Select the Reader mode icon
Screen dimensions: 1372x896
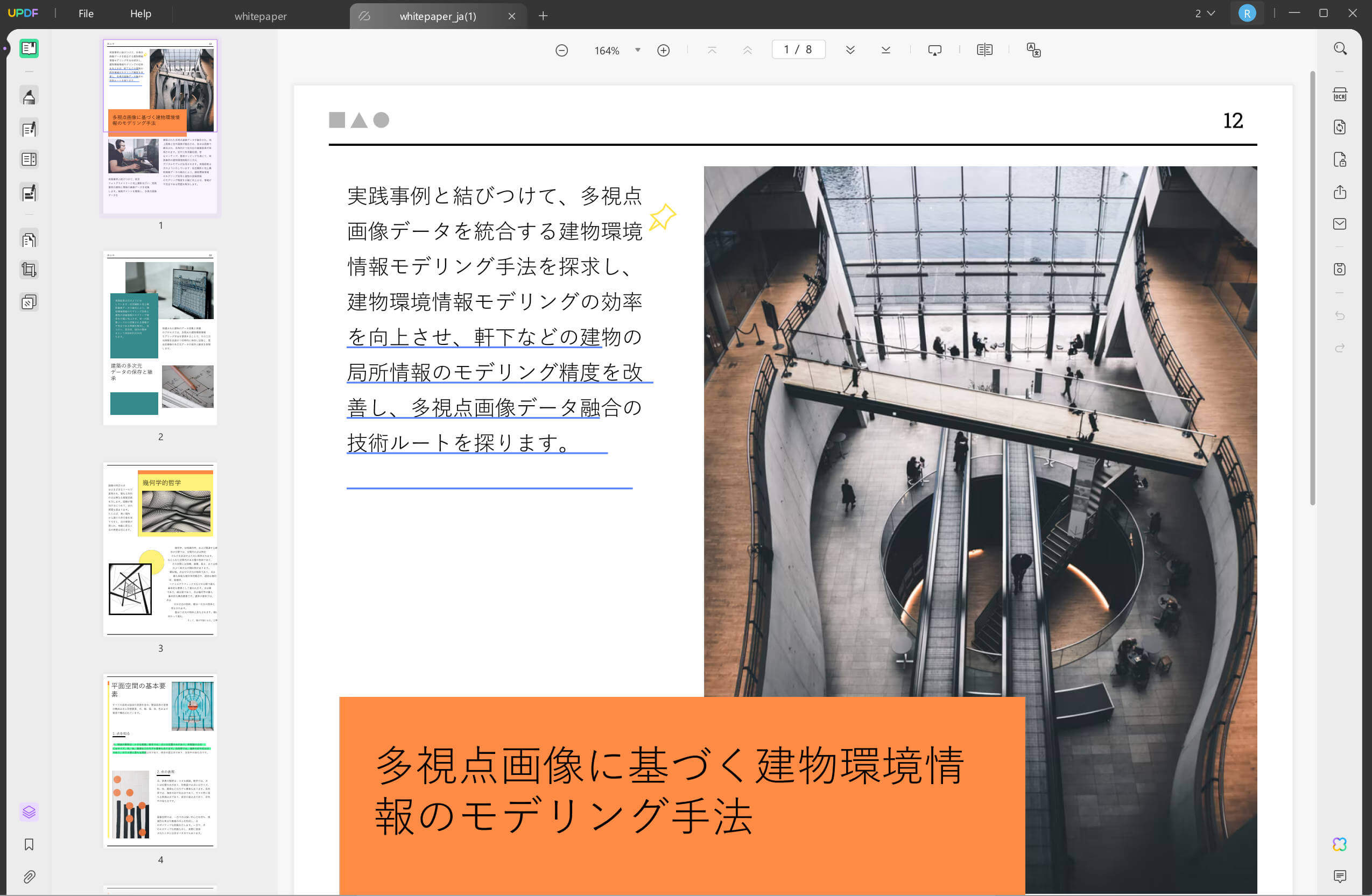pos(30,49)
